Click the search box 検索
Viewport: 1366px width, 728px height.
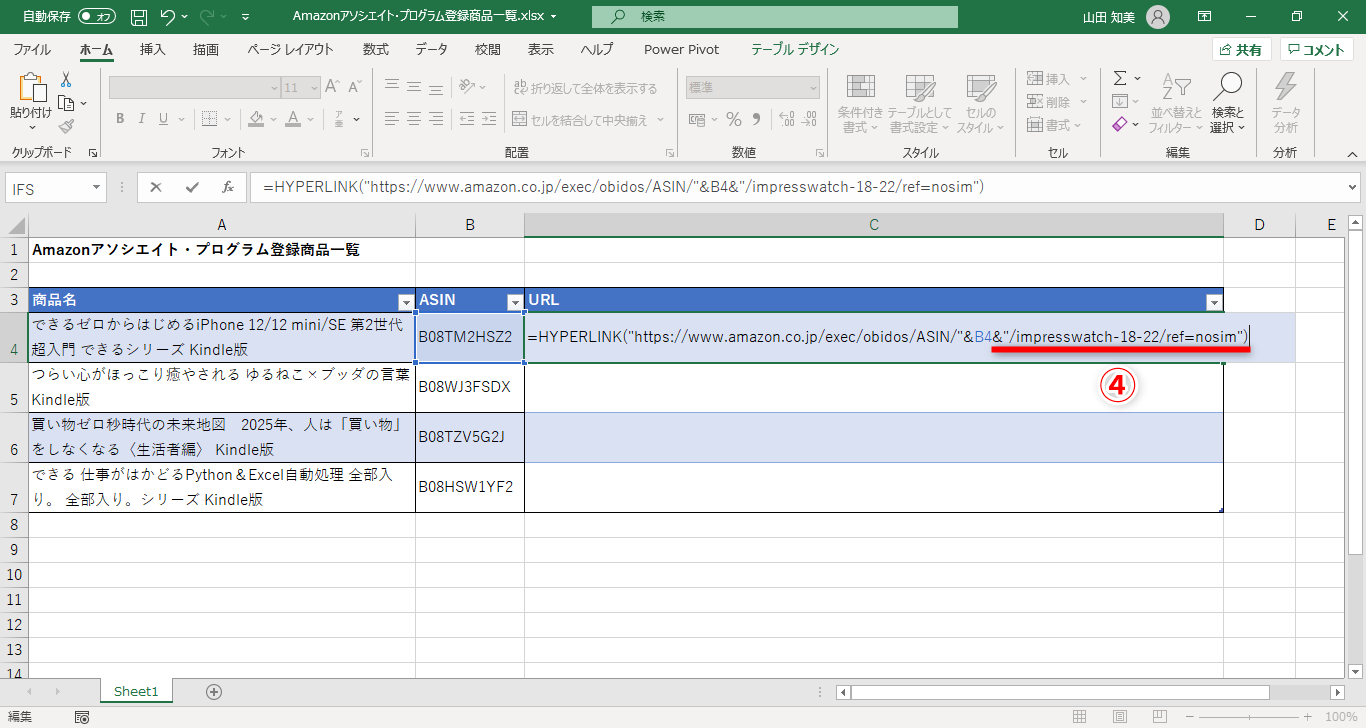[x=775, y=17]
